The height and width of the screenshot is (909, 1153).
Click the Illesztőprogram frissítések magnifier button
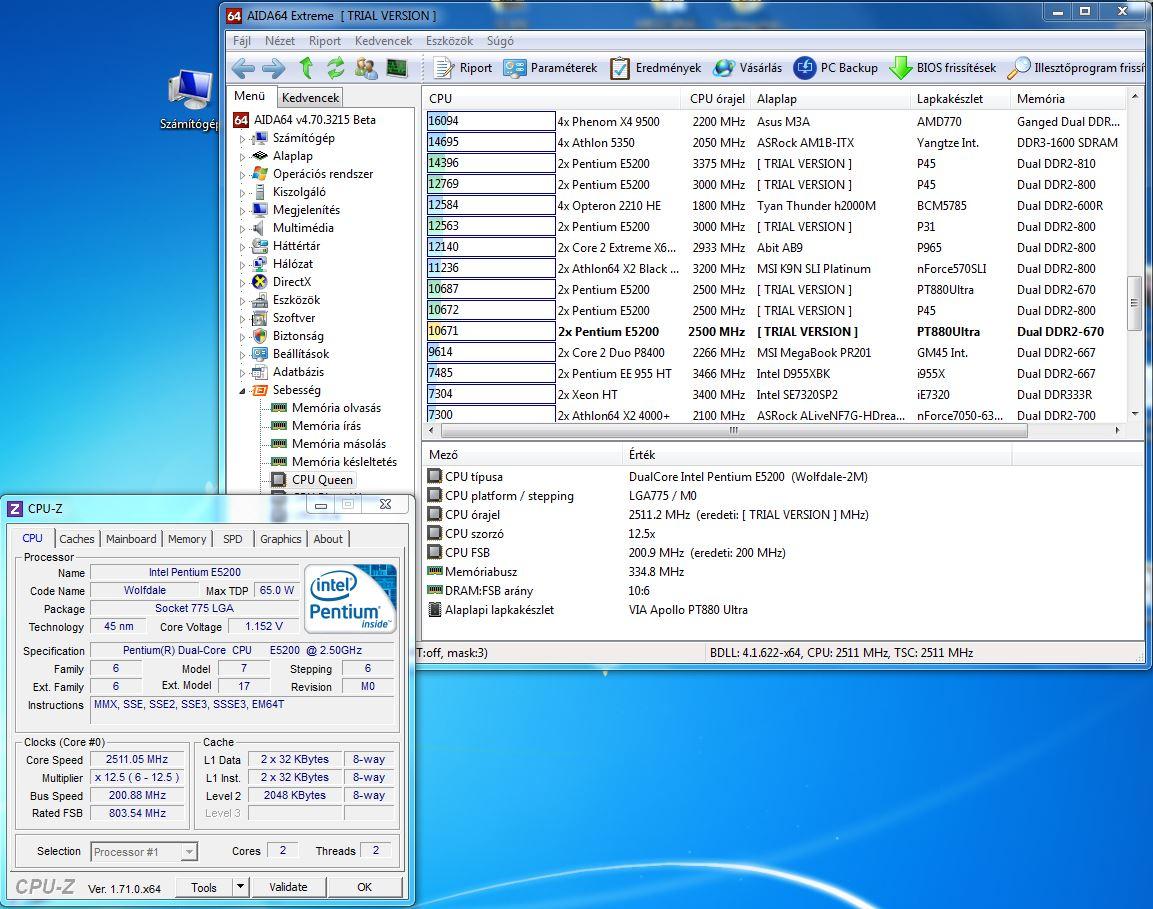click(x=1075, y=68)
